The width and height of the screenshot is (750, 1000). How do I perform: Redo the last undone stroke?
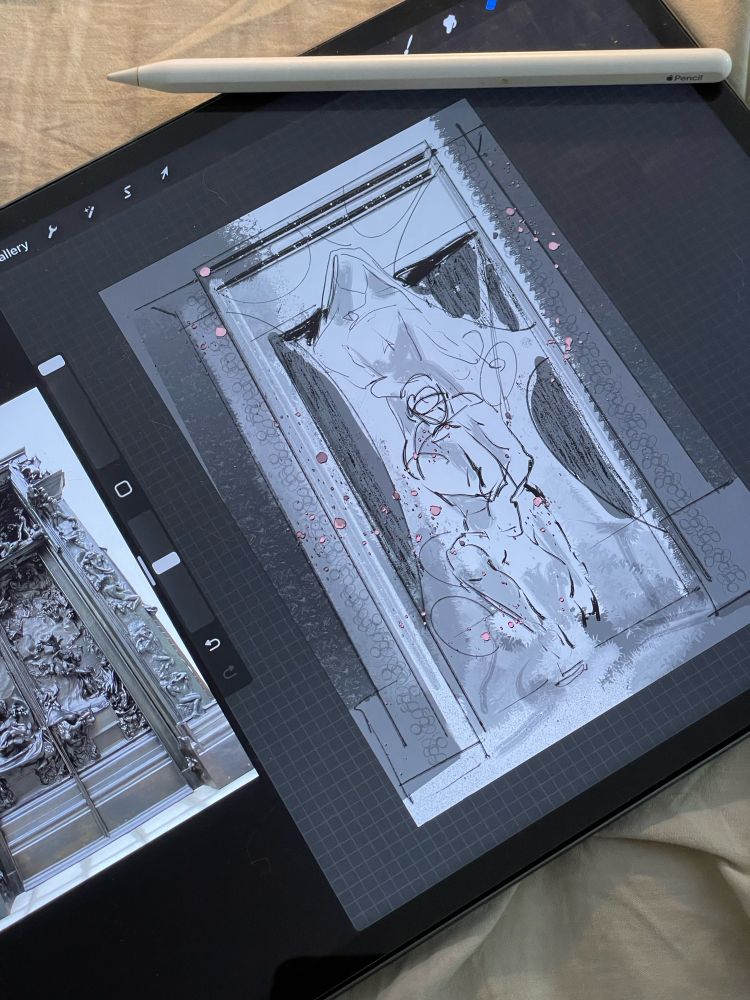230,671
